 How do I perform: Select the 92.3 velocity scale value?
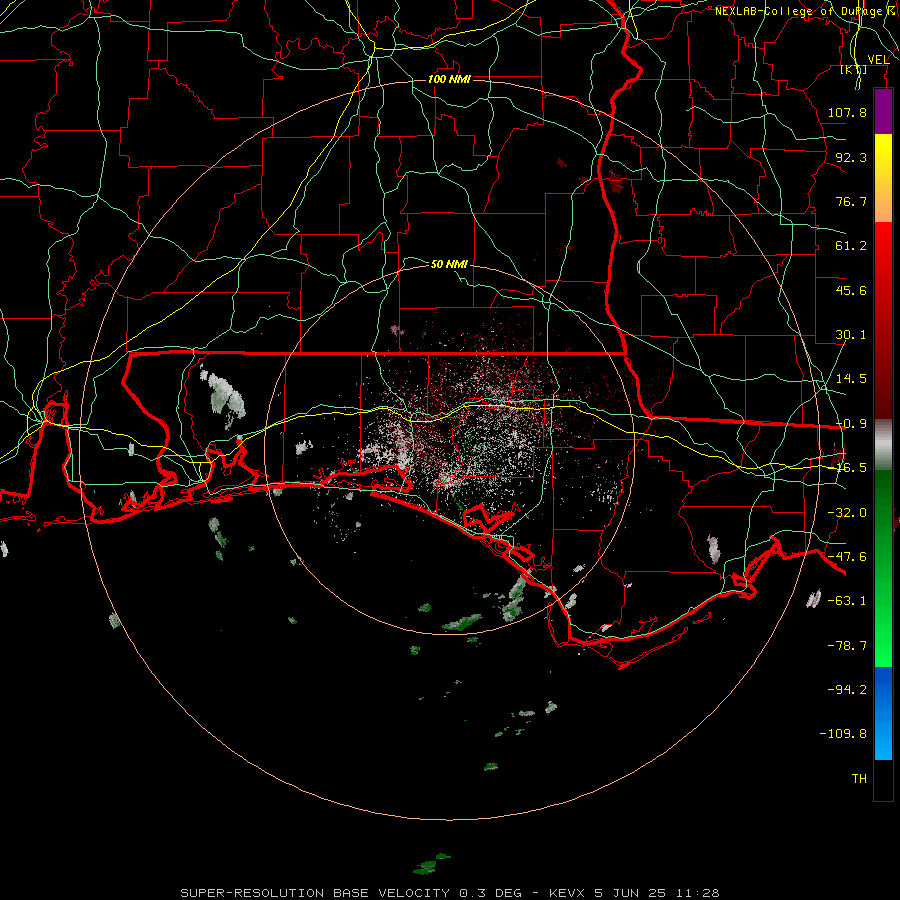851,157
